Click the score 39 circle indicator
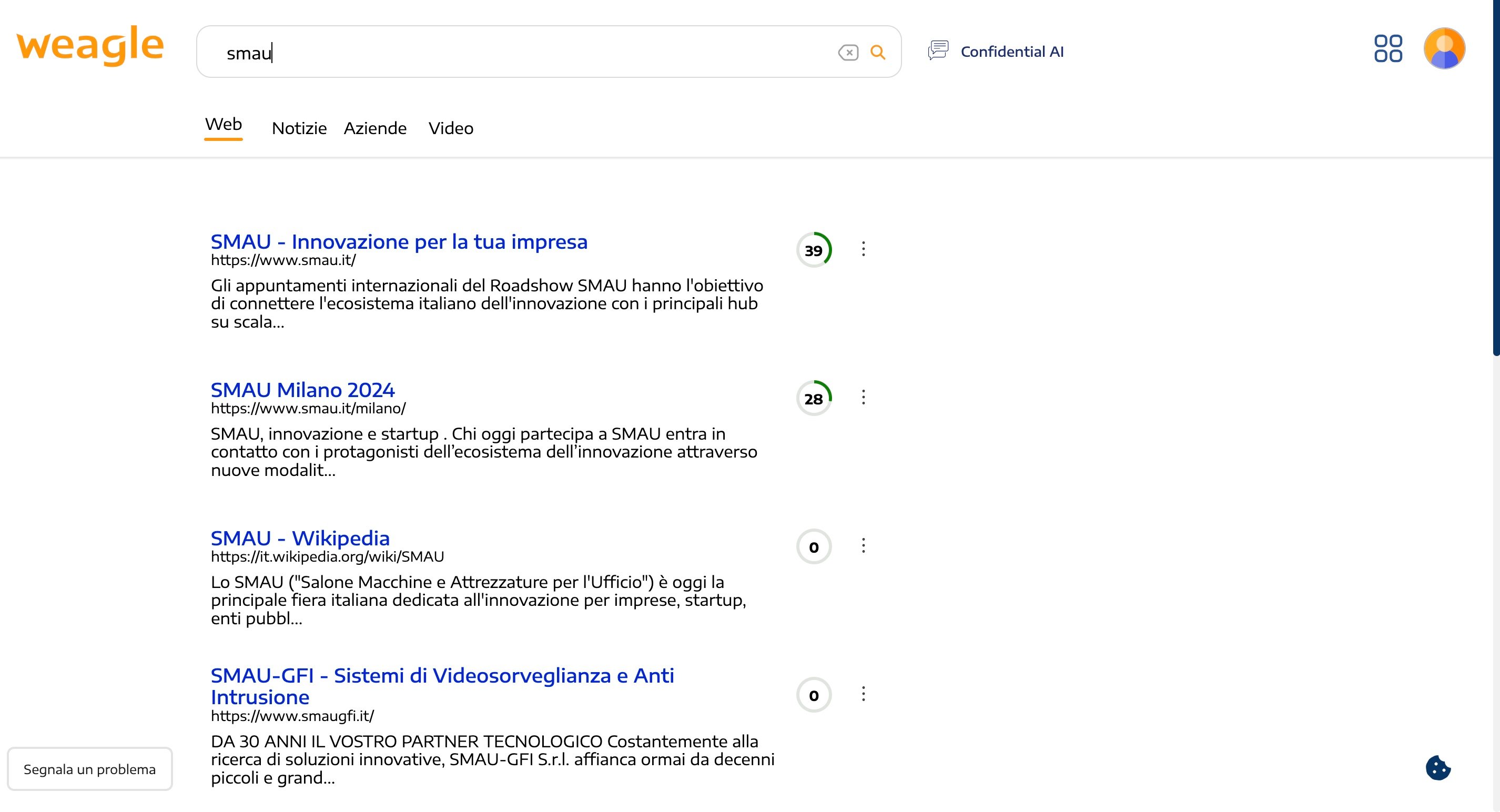Viewport: 1500px width, 812px height. [814, 250]
